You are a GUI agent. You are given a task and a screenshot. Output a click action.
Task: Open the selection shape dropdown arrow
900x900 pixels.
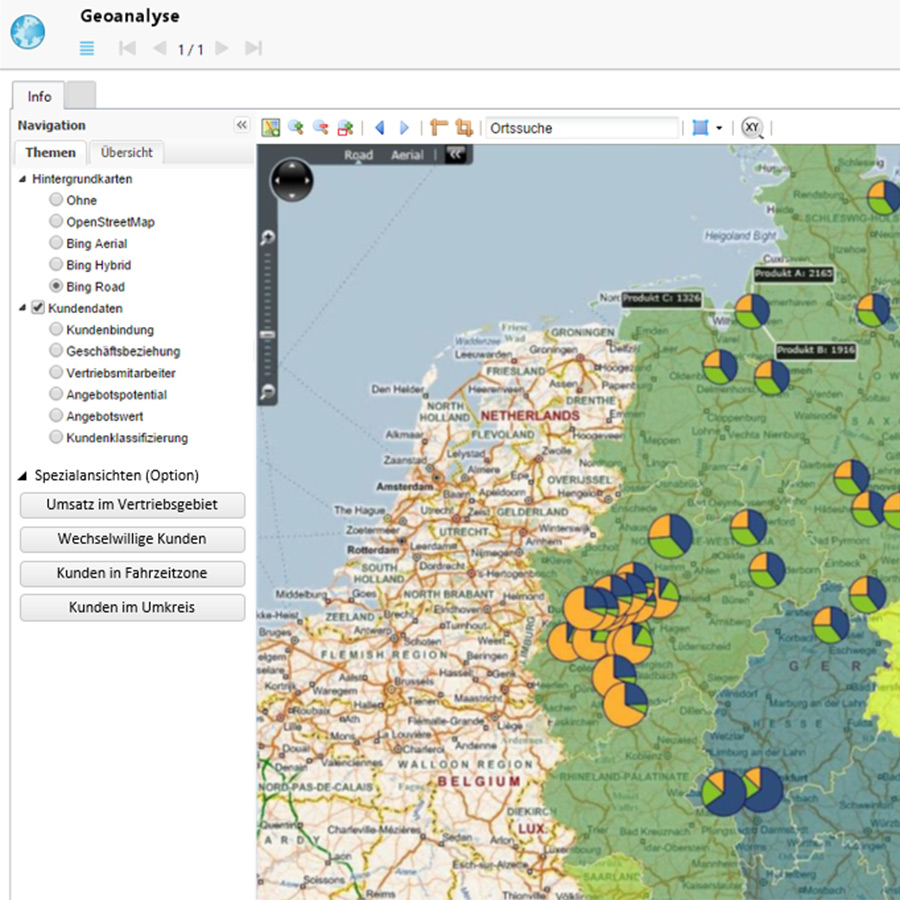[x=719, y=129]
